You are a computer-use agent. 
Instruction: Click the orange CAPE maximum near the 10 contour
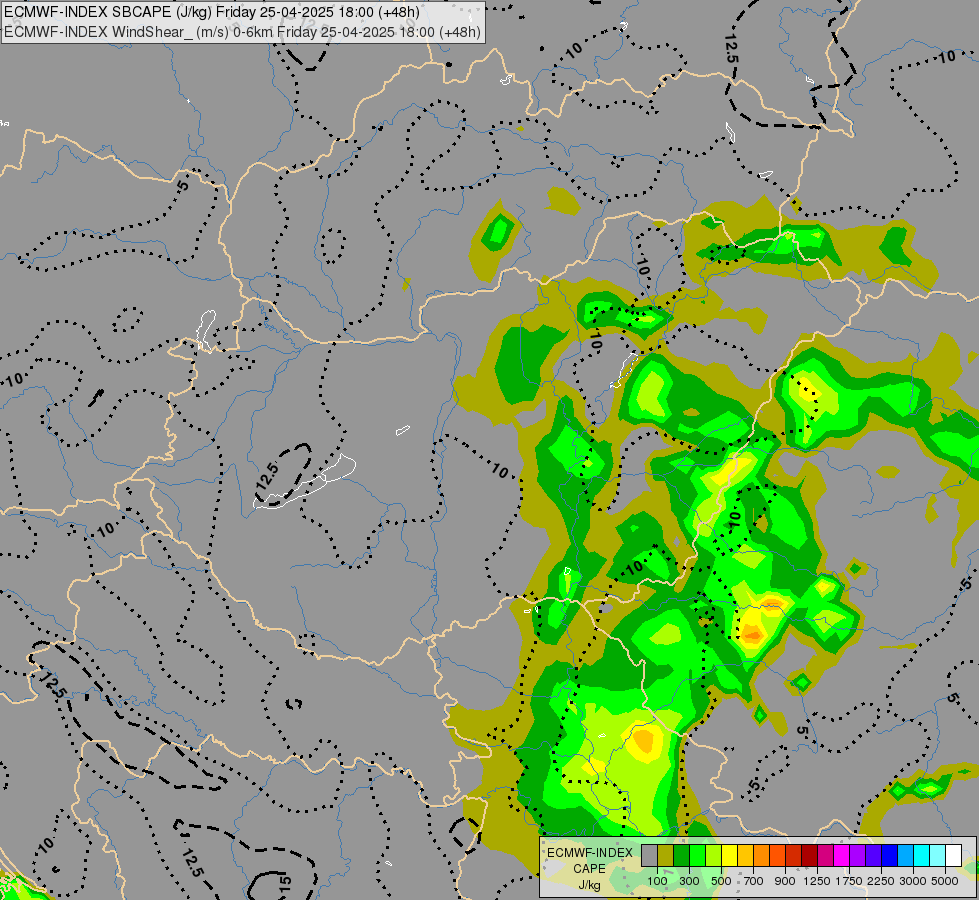[752, 636]
